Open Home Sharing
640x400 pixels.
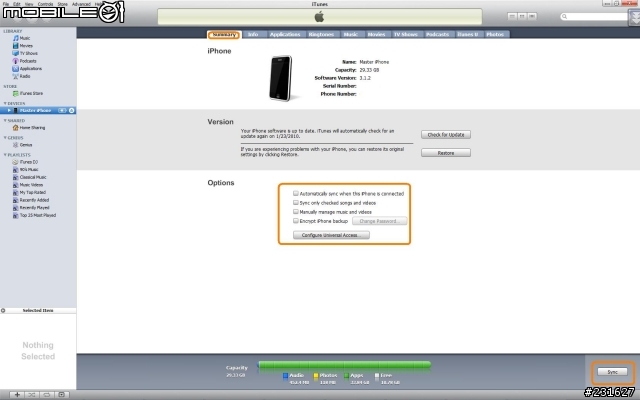click(29, 127)
